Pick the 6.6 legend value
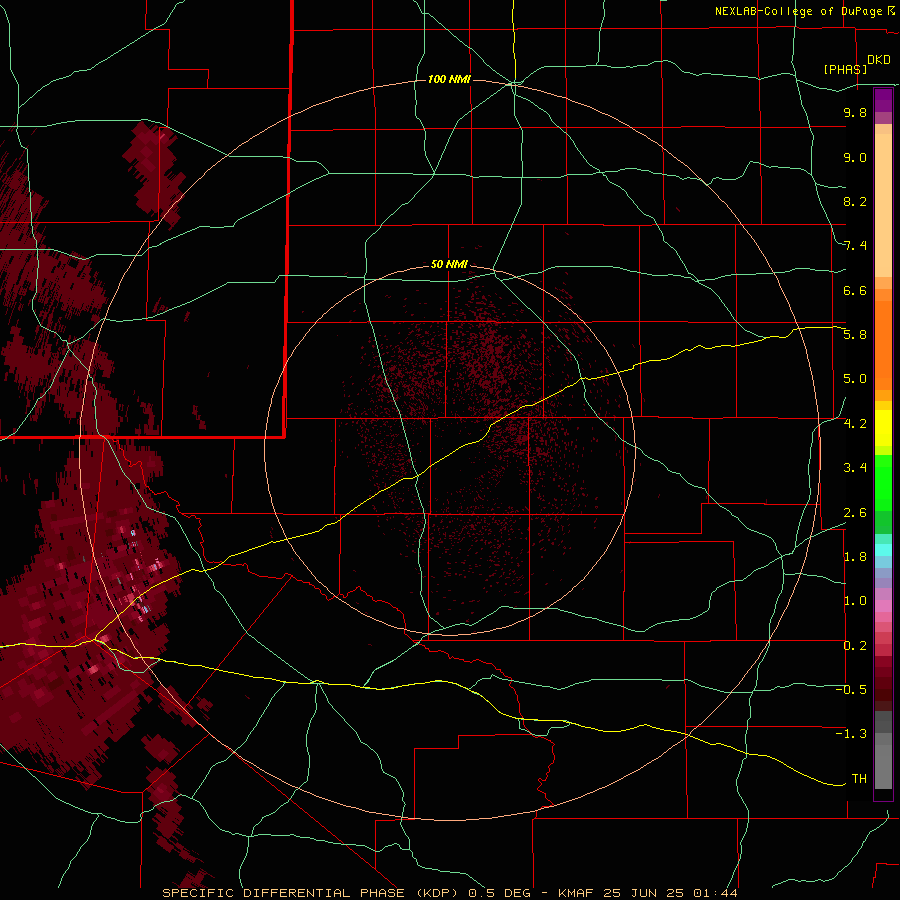 tap(855, 290)
